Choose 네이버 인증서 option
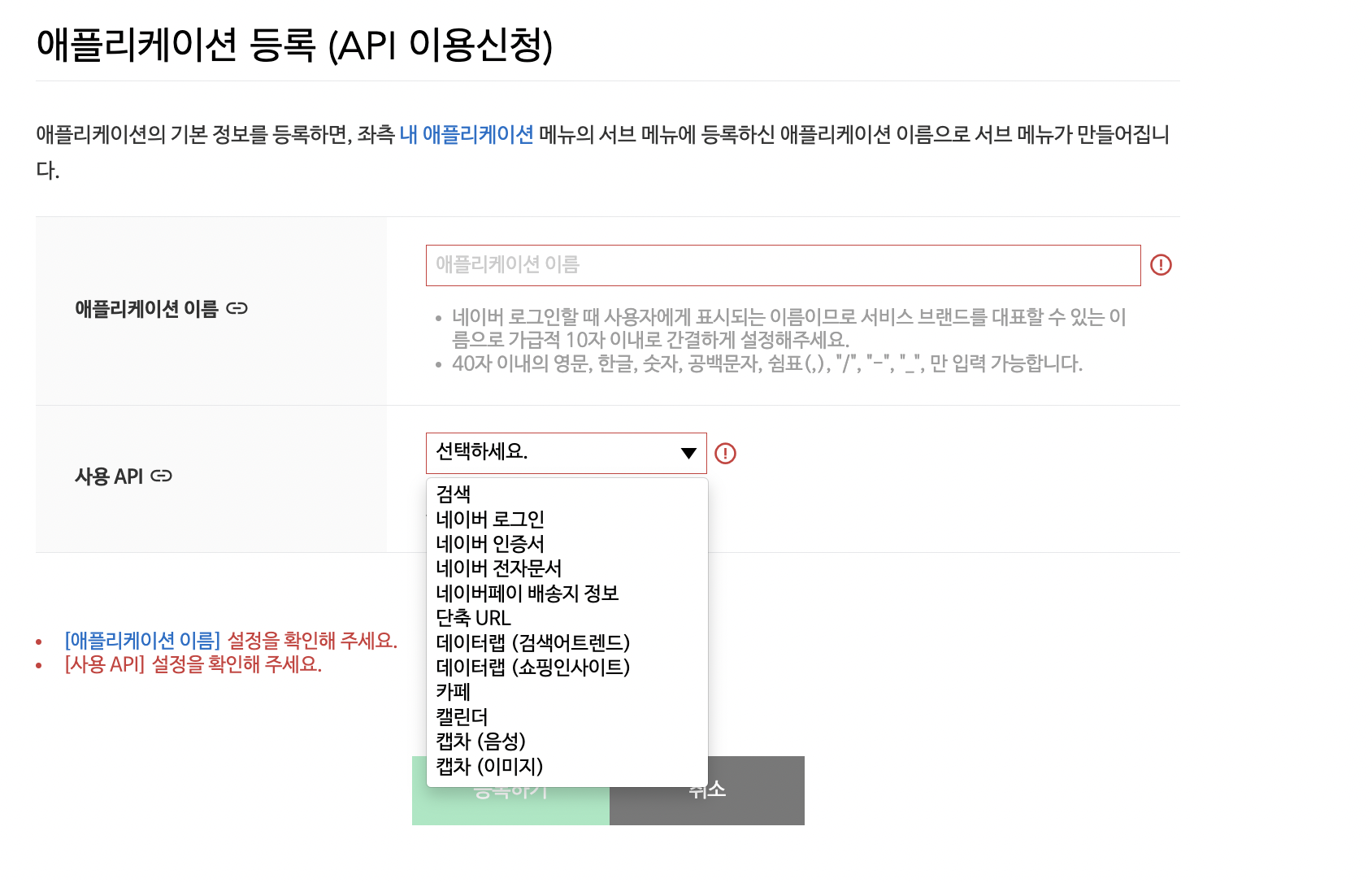This screenshot has width=1372, height=883. pyautogui.click(x=567, y=543)
